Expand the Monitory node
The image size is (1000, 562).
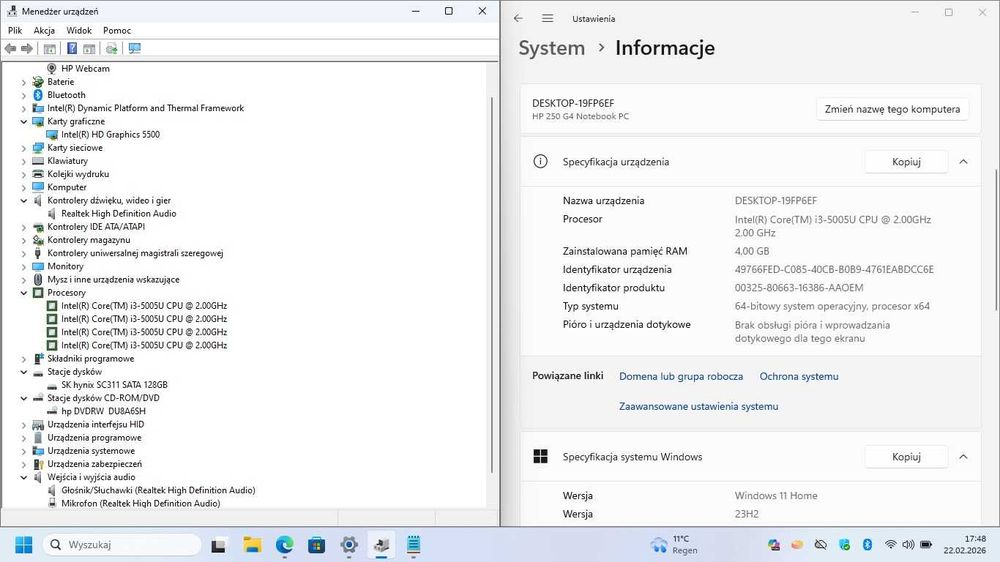[24, 267]
